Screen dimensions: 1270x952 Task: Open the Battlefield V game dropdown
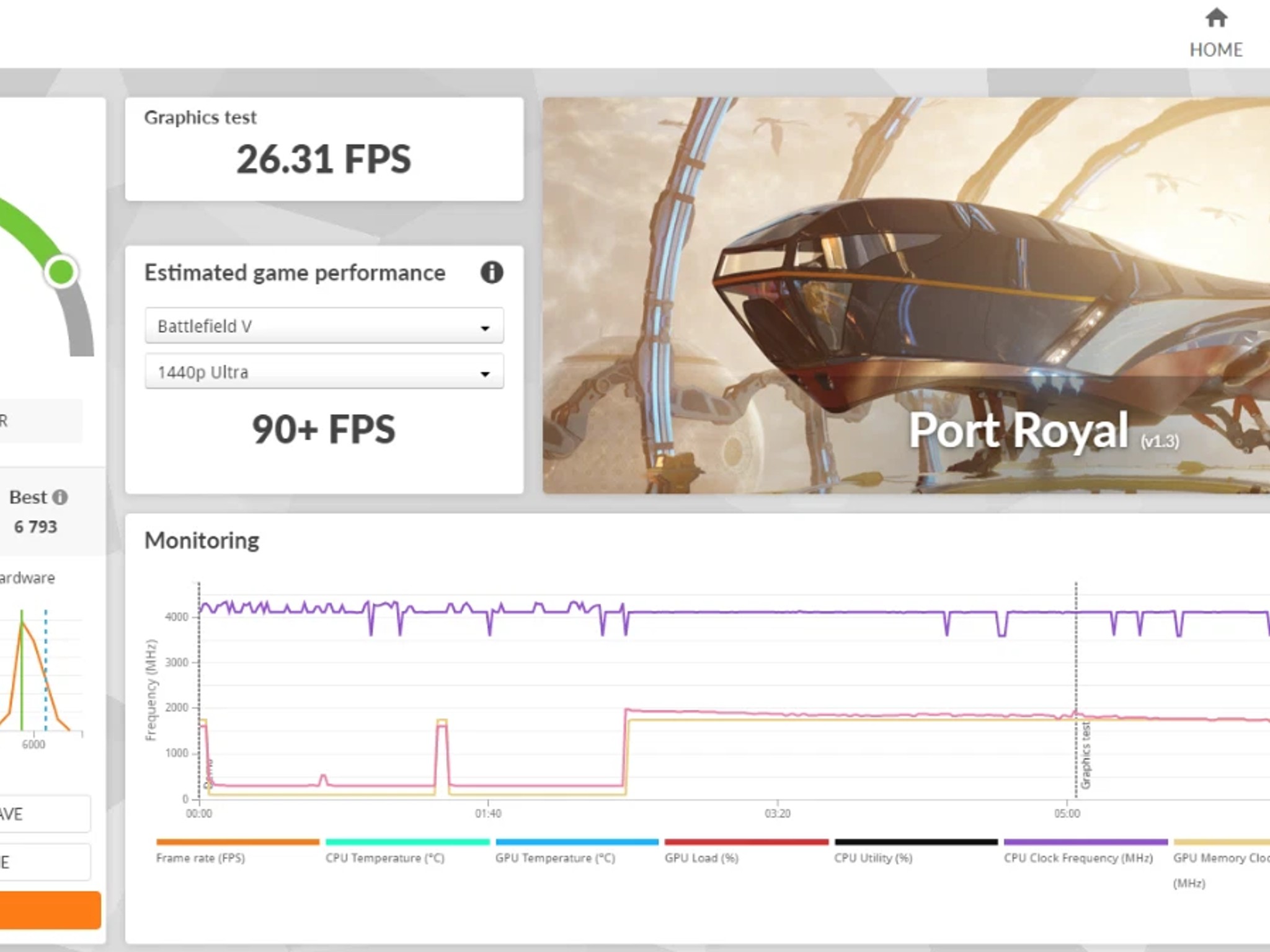(324, 325)
